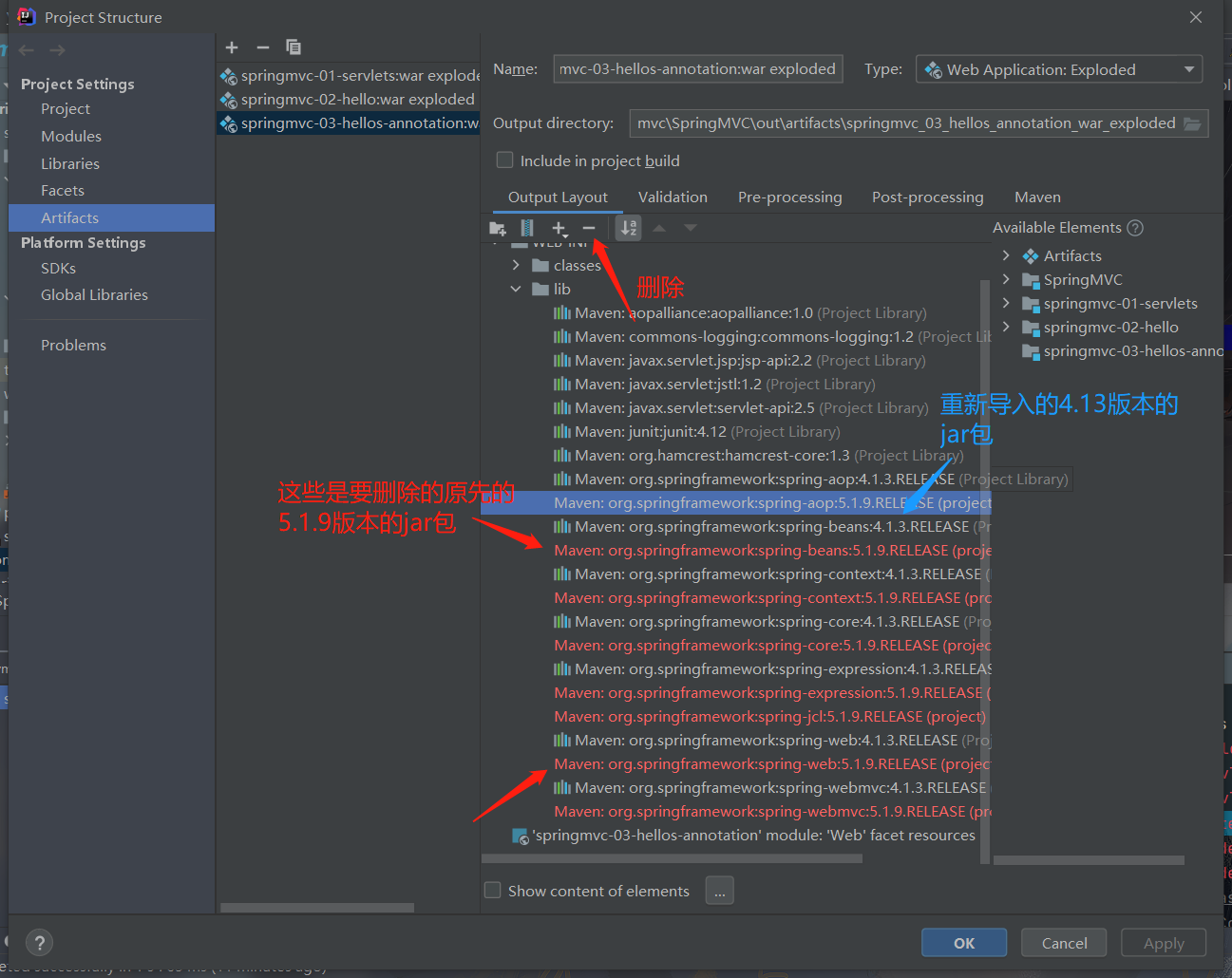Select springmvc-01-servlets:war exploded artifact
This screenshot has height=978, width=1232.
coord(349,76)
